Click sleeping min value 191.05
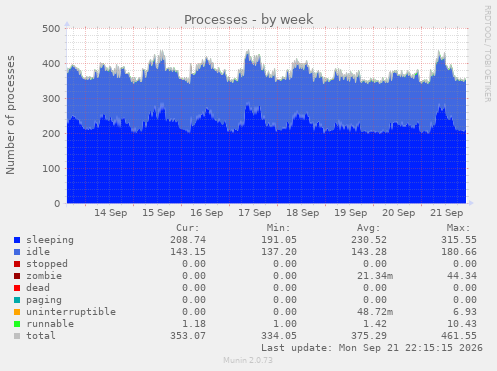The width and height of the screenshot is (497, 371). pos(279,240)
